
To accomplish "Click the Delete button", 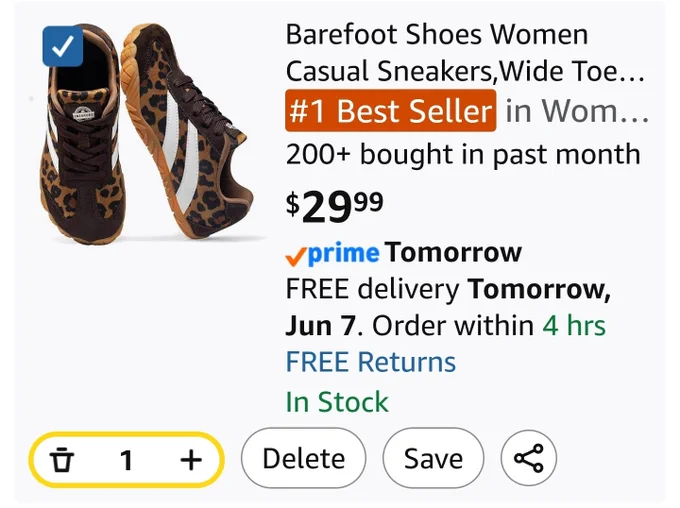I will pyautogui.click(x=304, y=458).
